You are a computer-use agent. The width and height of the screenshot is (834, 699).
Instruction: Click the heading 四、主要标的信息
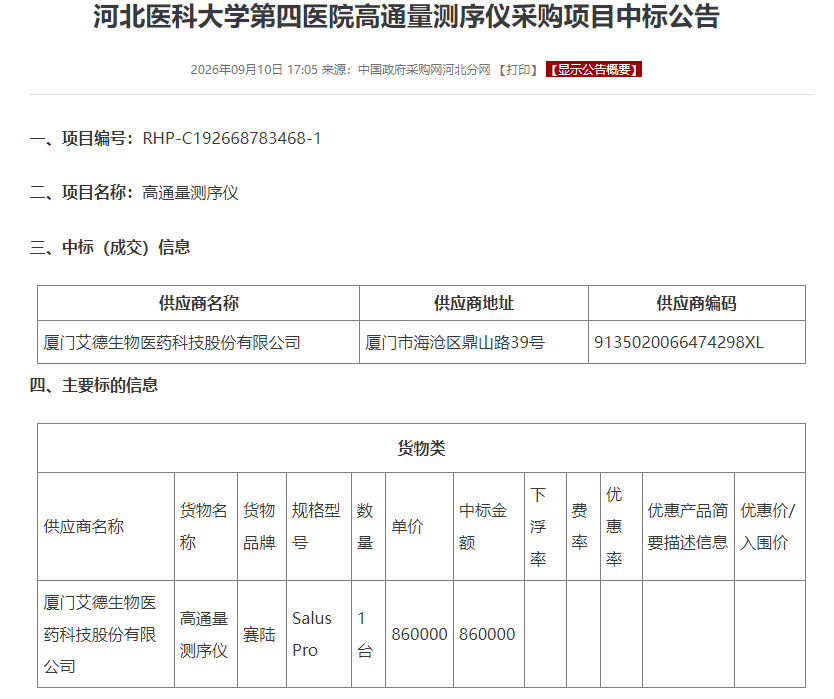point(94,385)
